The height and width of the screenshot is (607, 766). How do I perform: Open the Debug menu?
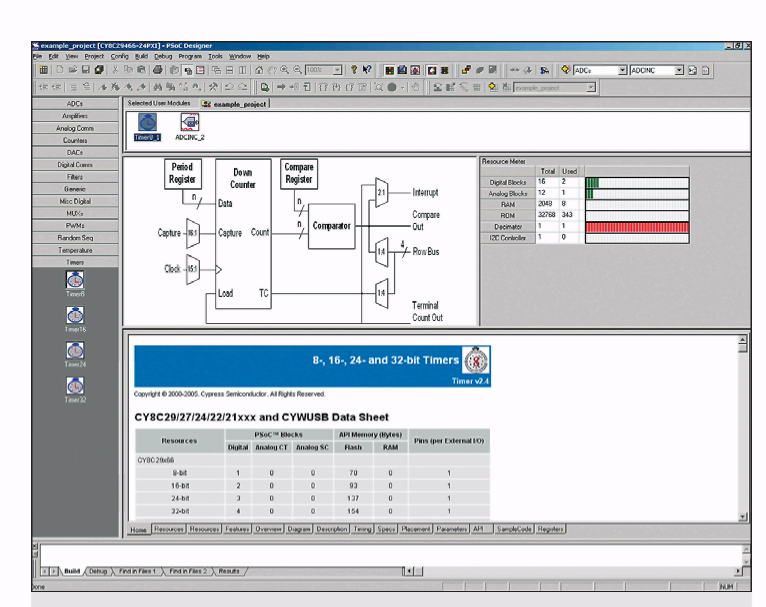click(x=163, y=57)
